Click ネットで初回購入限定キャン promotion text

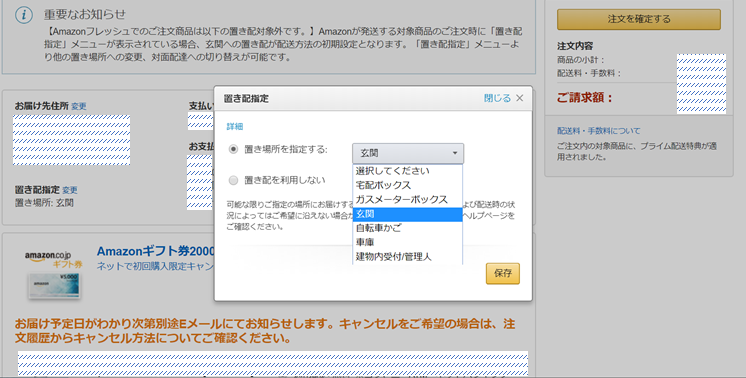pyautogui.click(x=155, y=266)
